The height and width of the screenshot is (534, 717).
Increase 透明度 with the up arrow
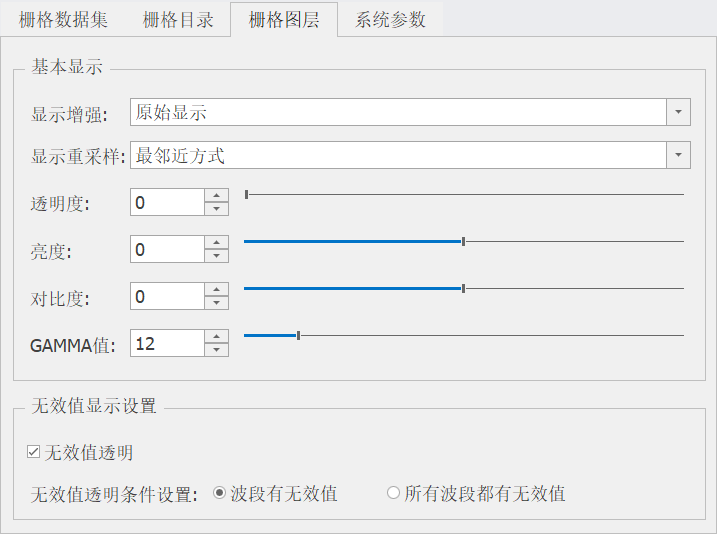point(217,196)
